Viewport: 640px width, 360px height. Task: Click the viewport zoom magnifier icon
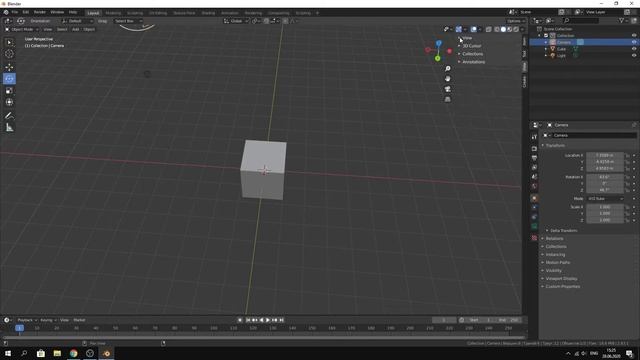tap(448, 69)
